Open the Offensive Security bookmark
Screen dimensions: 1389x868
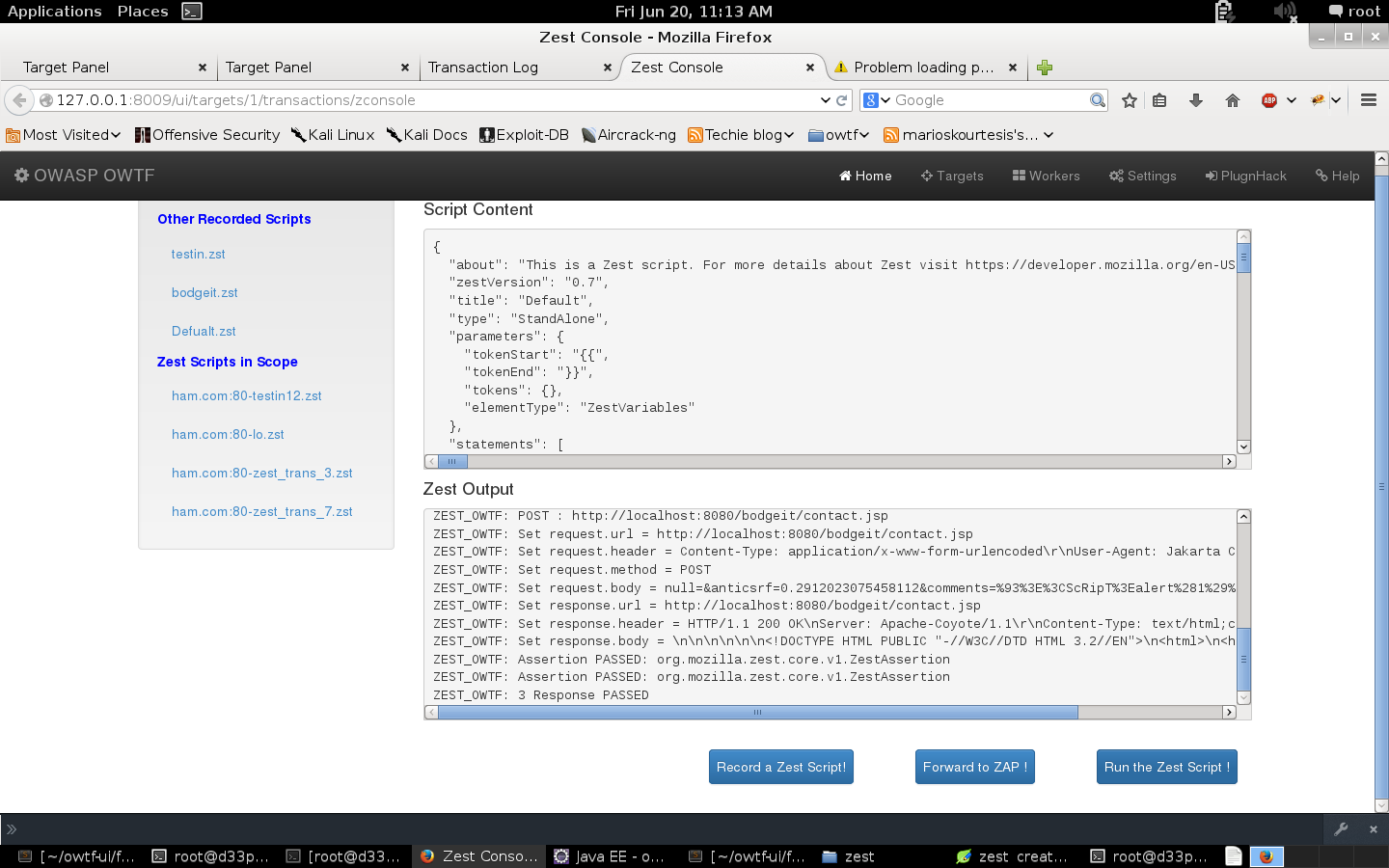click(207, 135)
